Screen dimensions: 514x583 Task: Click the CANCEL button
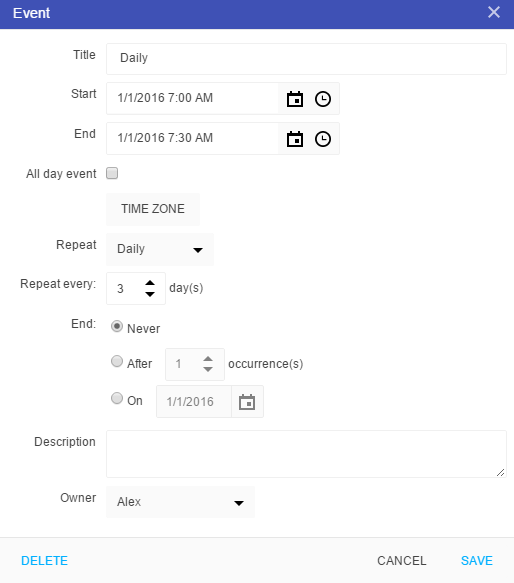[x=402, y=560]
